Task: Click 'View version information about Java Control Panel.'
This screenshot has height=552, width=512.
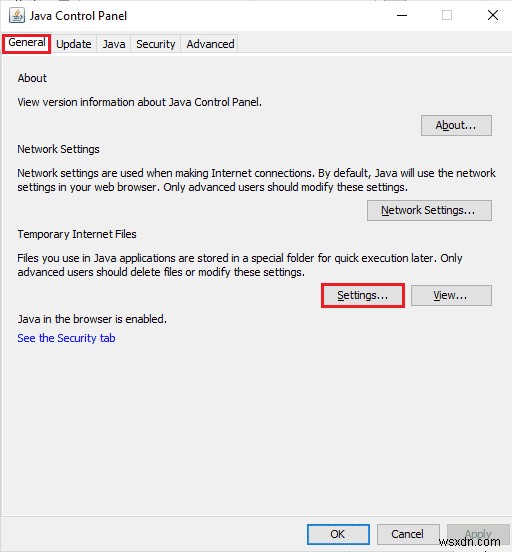Action: click(x=139, y=102)
